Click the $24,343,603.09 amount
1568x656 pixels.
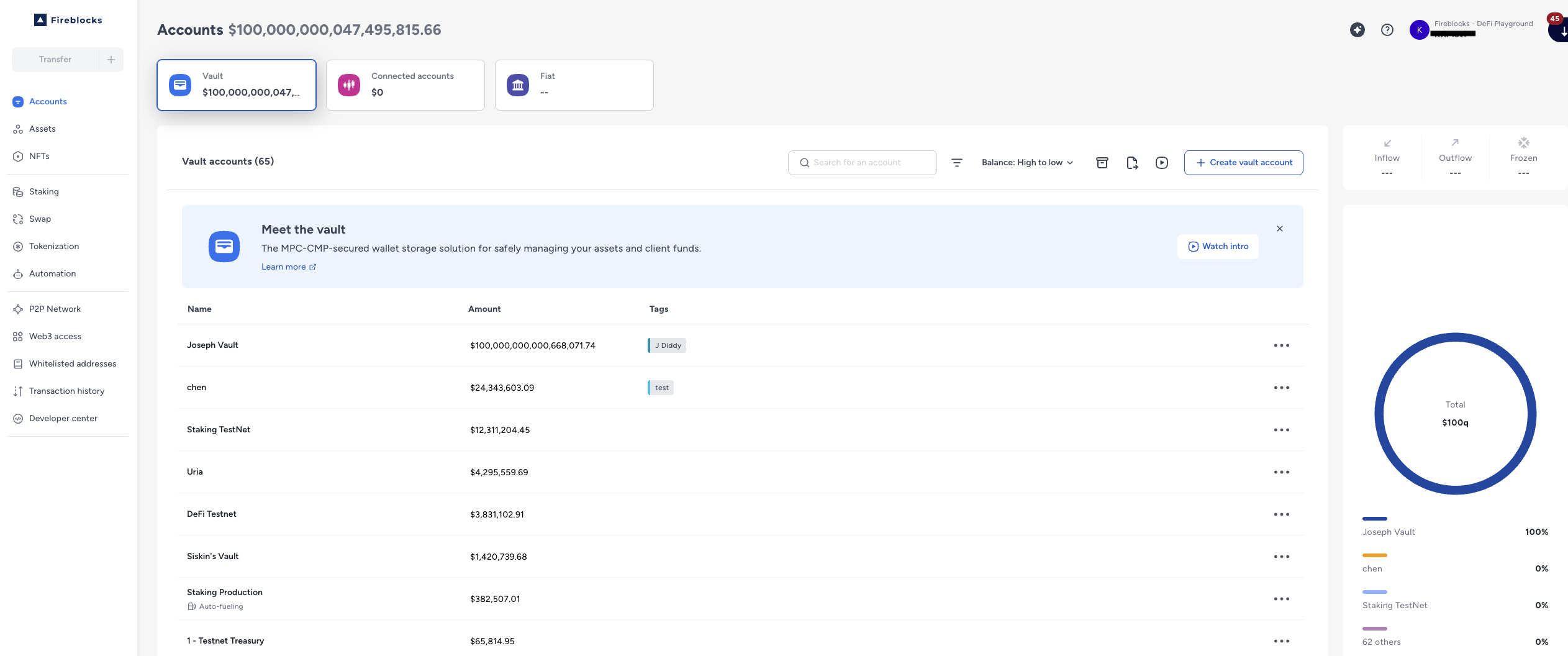(x=502, y=388)
